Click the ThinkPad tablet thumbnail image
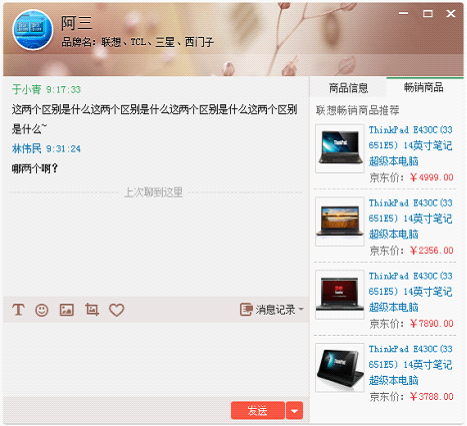The image size is (467, 426). 340,368
